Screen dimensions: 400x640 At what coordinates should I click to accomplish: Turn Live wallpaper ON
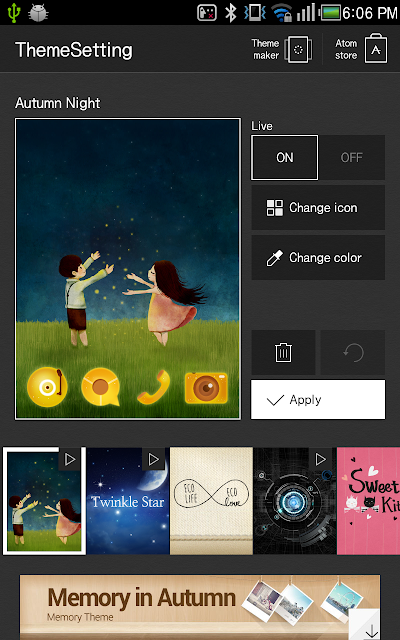(284, 158)
